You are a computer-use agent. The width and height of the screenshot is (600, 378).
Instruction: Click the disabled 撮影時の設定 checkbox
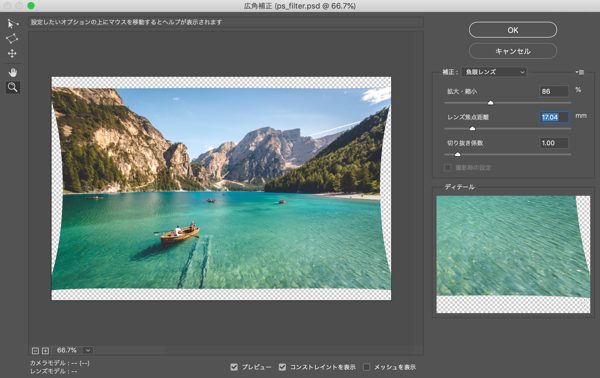tap(447, 168)
